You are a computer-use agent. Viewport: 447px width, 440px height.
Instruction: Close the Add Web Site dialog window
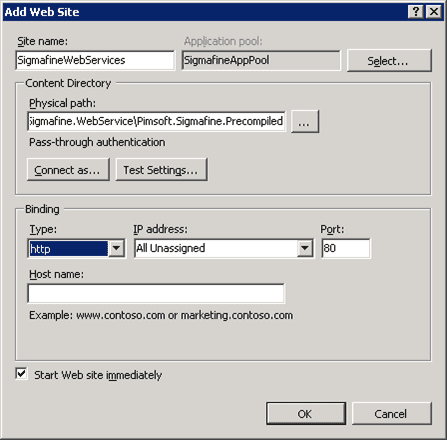(x=434, y=12)
